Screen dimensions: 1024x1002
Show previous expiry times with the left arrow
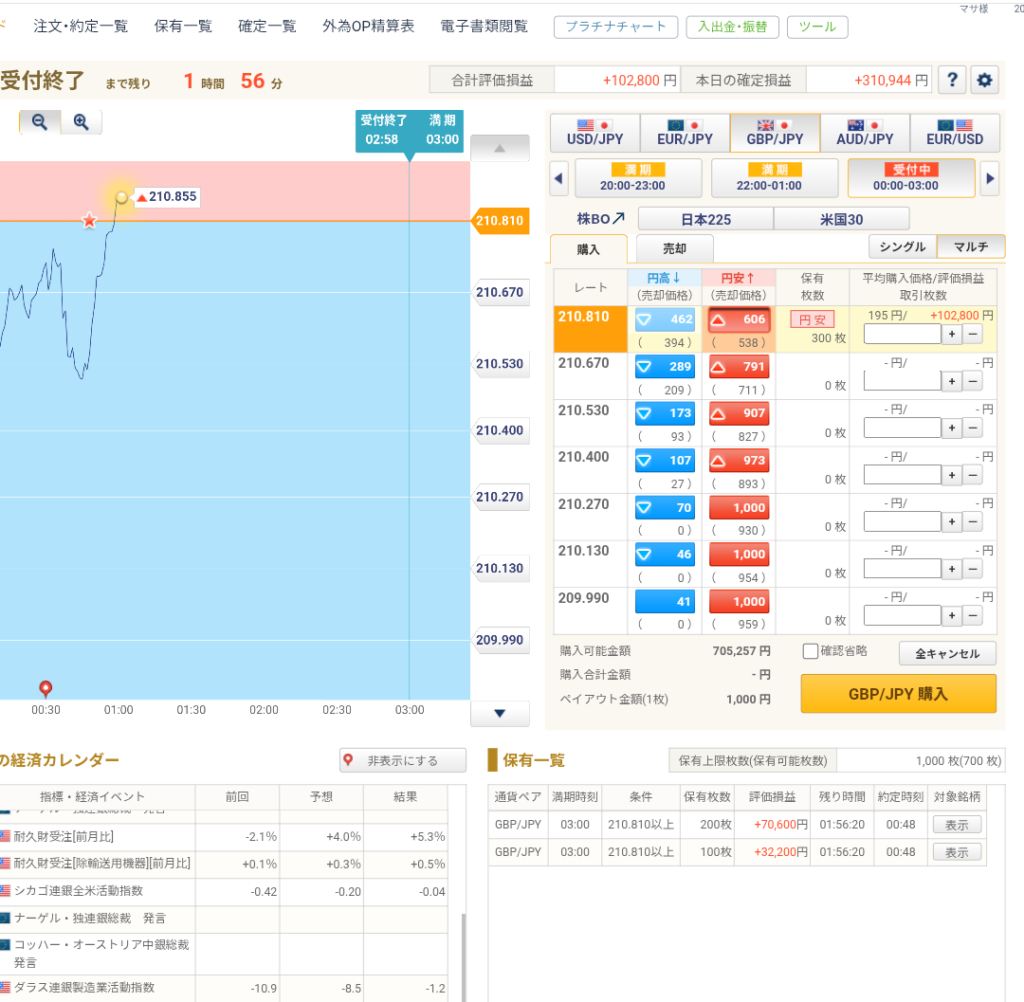(x=559, y=180)
